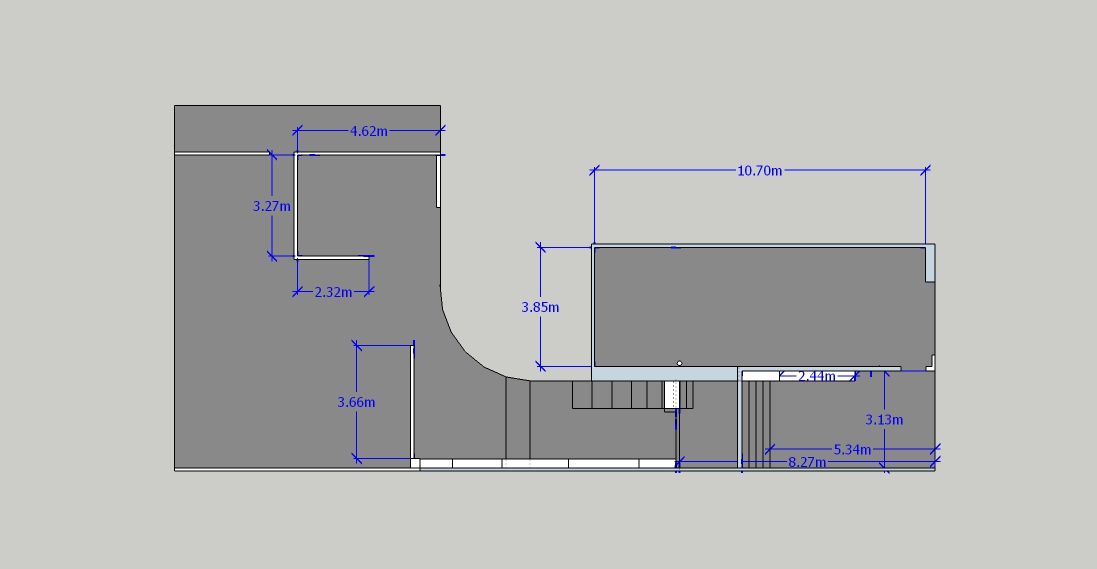Select the 4.62m dimension label

pos(369,131)
